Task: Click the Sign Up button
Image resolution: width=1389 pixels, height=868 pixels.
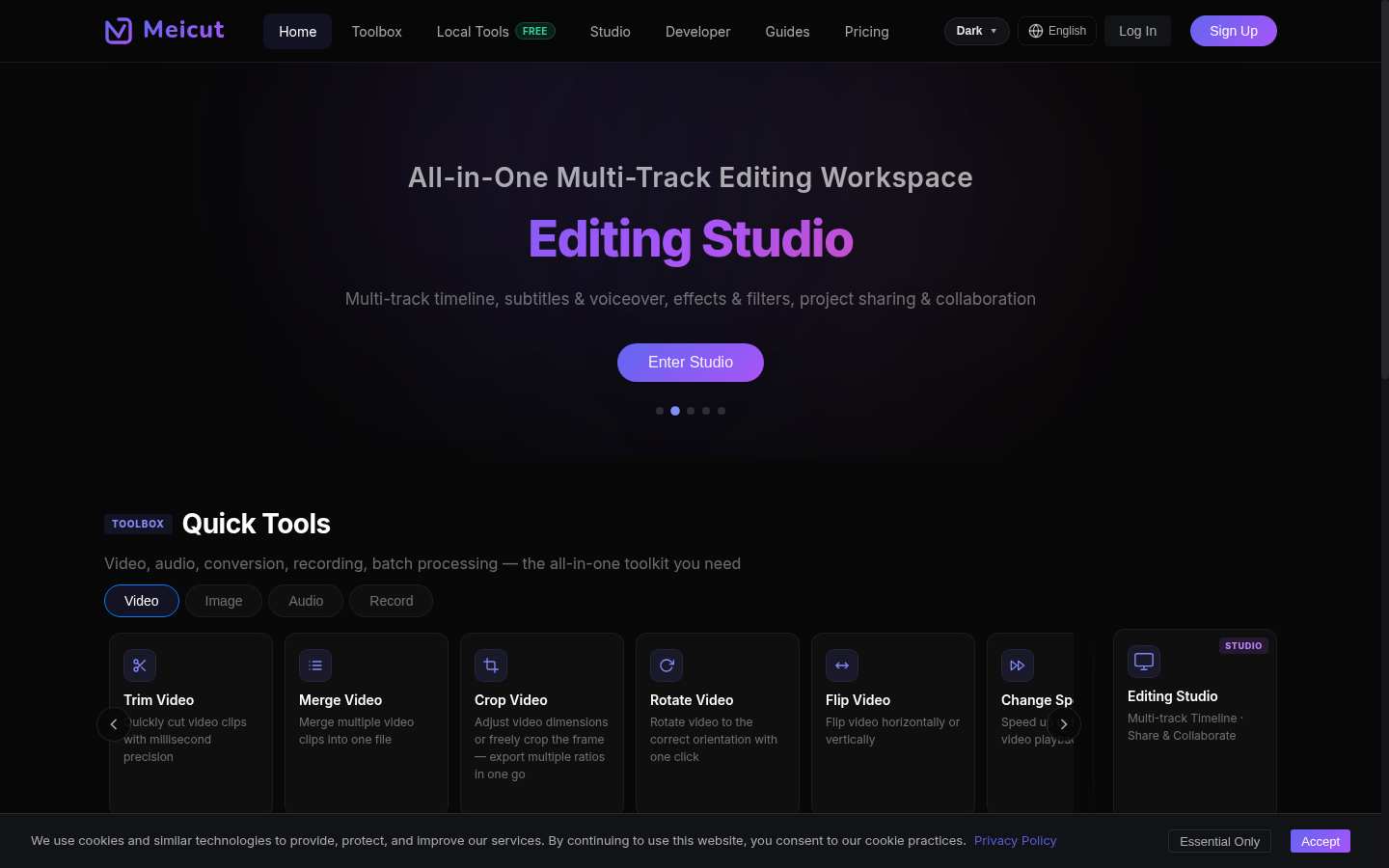Action: (x=1234, y=31)
